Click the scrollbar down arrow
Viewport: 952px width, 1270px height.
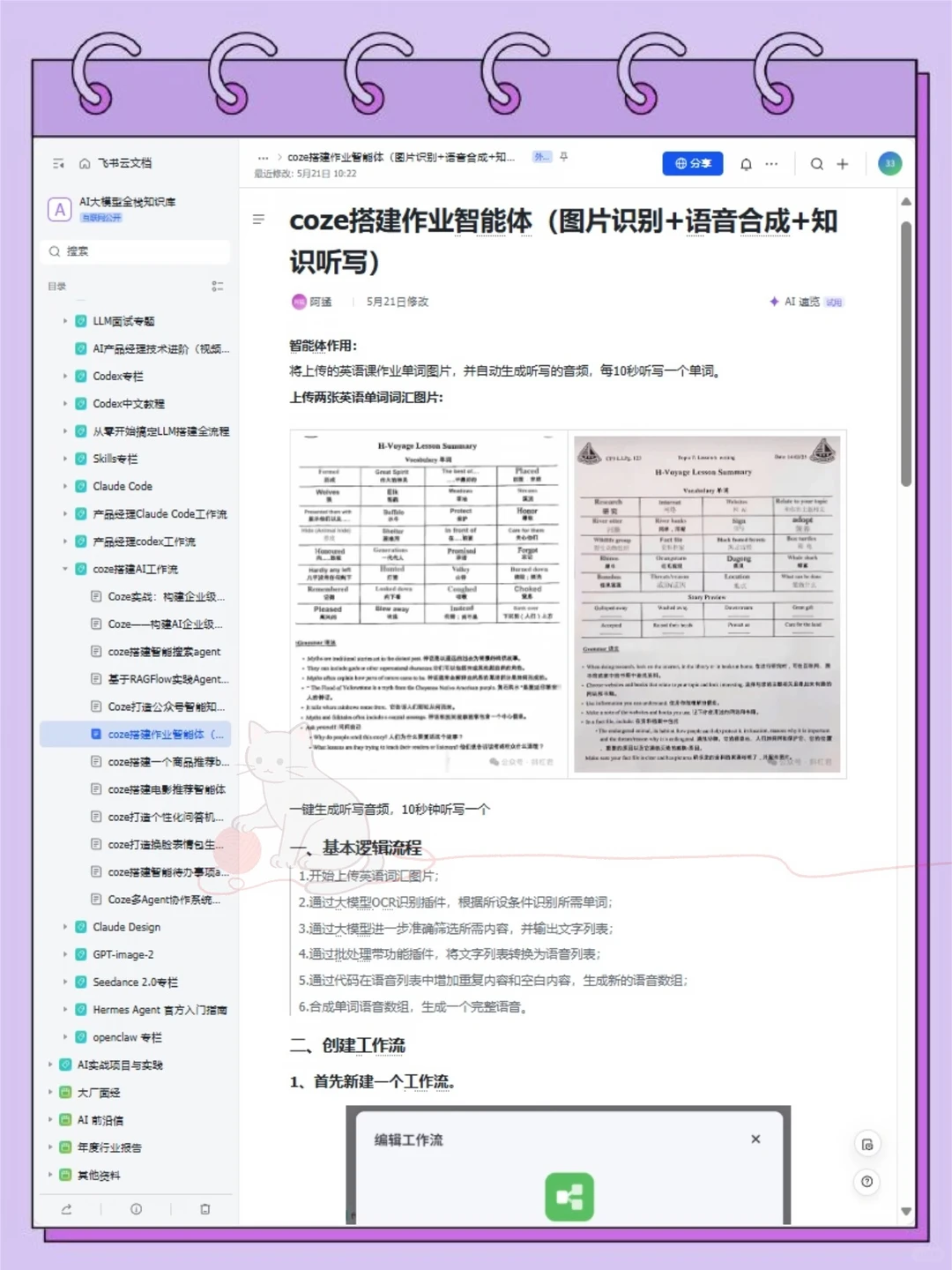pos(906,1211)
